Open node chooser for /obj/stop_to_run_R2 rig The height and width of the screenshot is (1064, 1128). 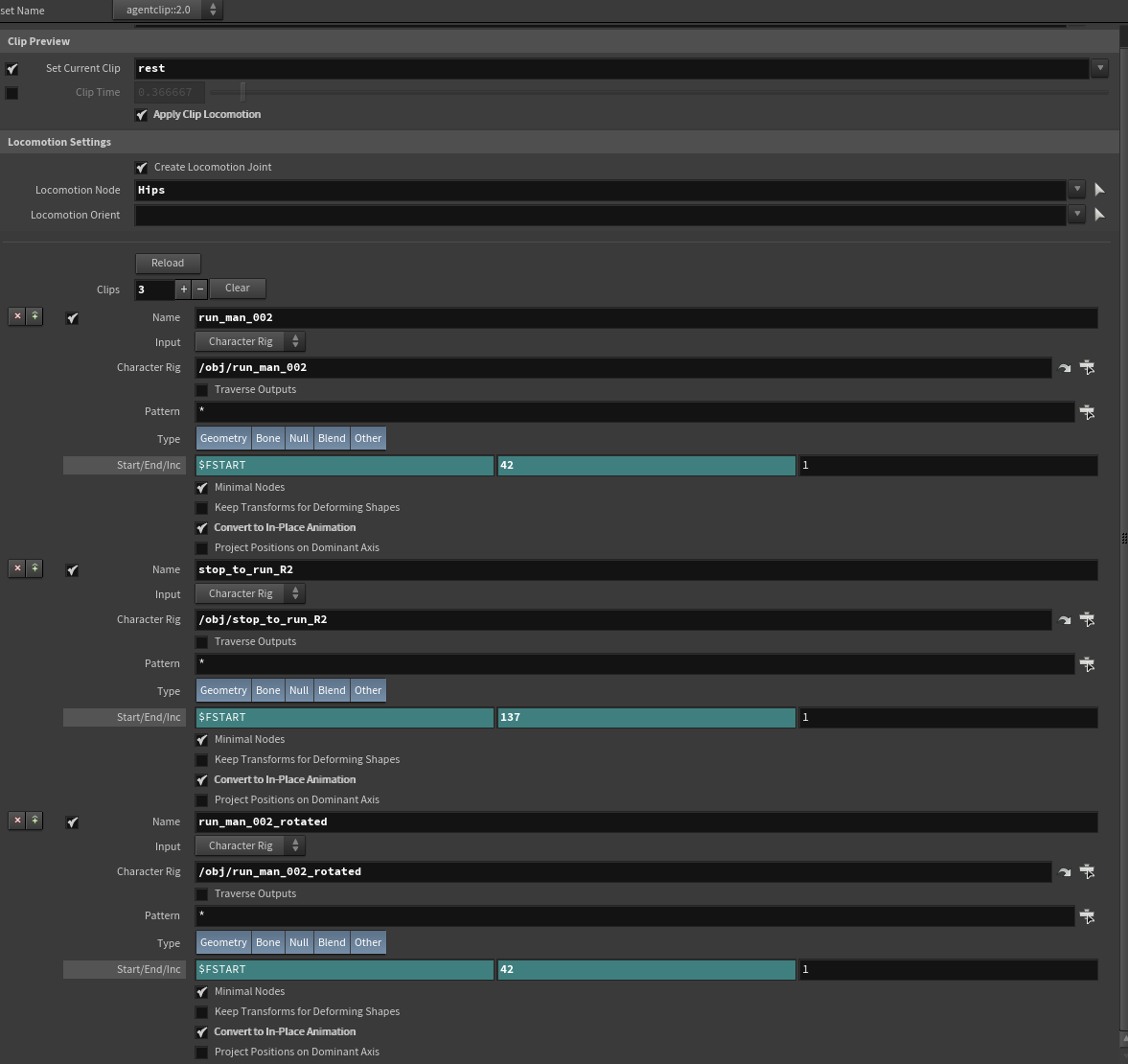point(1087,619)
